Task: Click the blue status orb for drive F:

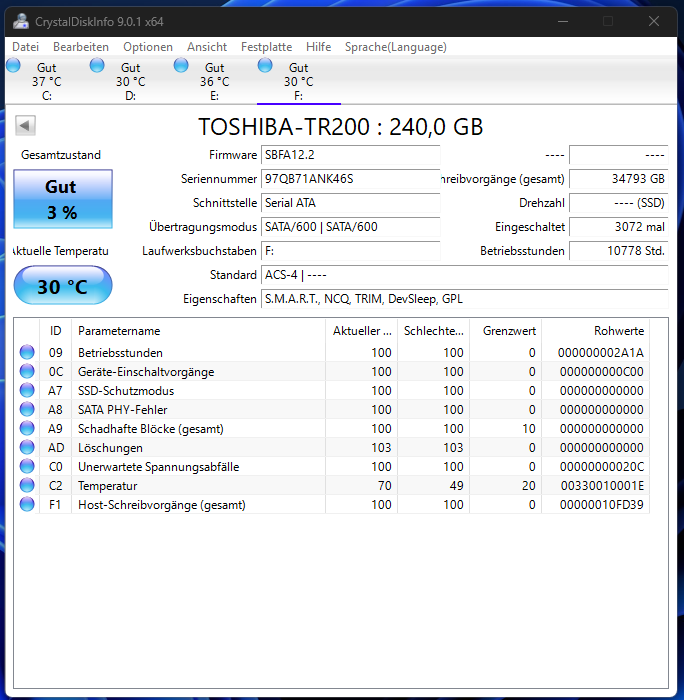Action: click(x=265, y=65)
